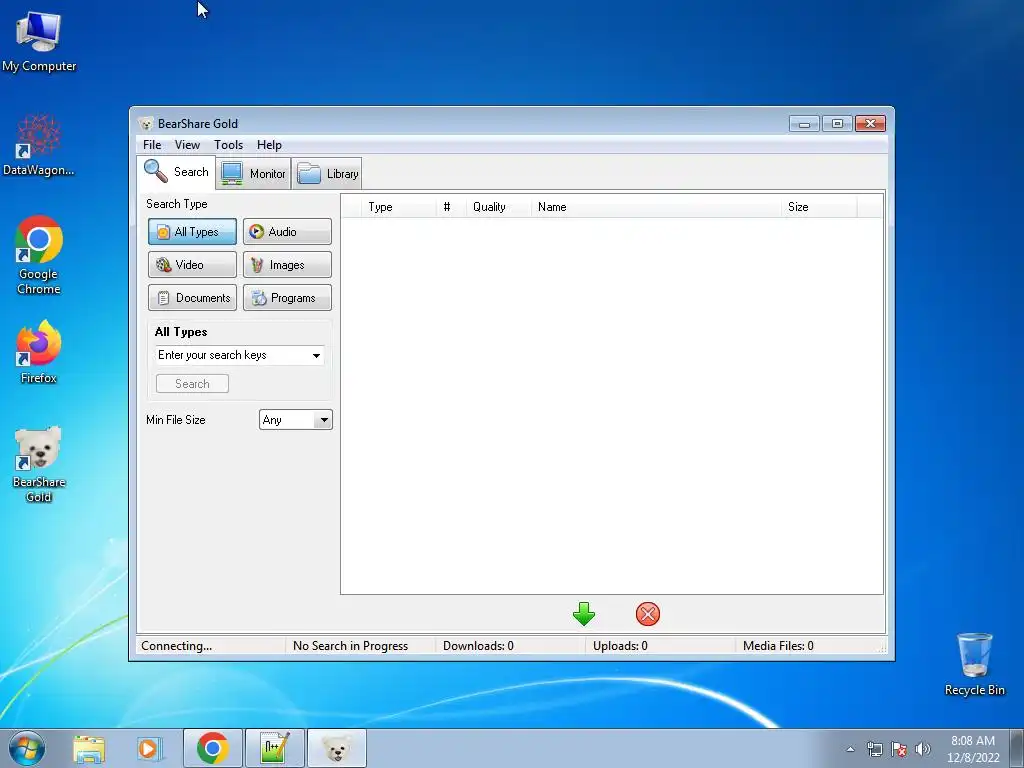Select the Images search type
This screenshot has height=768, width=1024.
(287, 264)
